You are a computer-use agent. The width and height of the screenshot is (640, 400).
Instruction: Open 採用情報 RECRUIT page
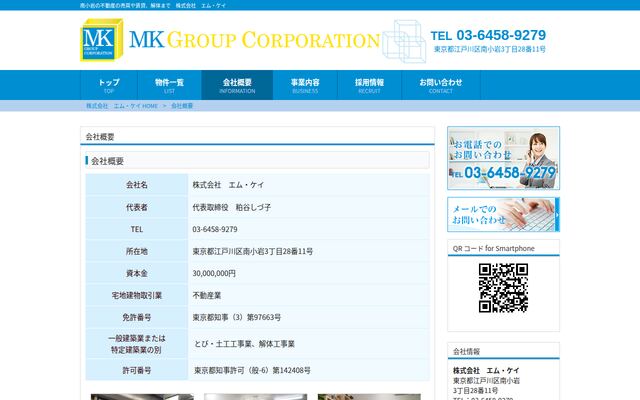pyautogui.click(x=369, y=85)
